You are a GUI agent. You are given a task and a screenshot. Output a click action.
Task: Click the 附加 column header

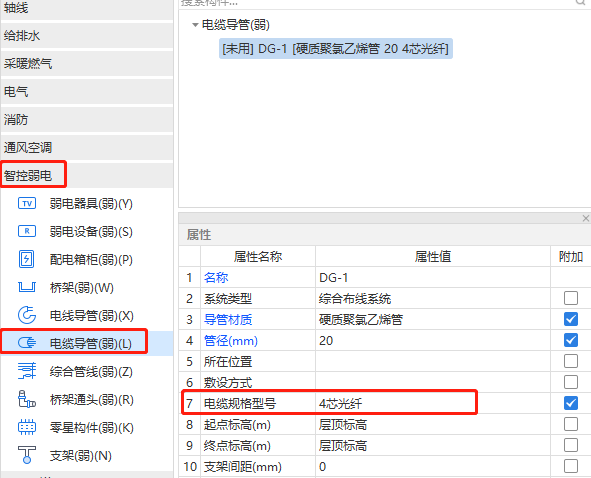click(x=571, y=257)
